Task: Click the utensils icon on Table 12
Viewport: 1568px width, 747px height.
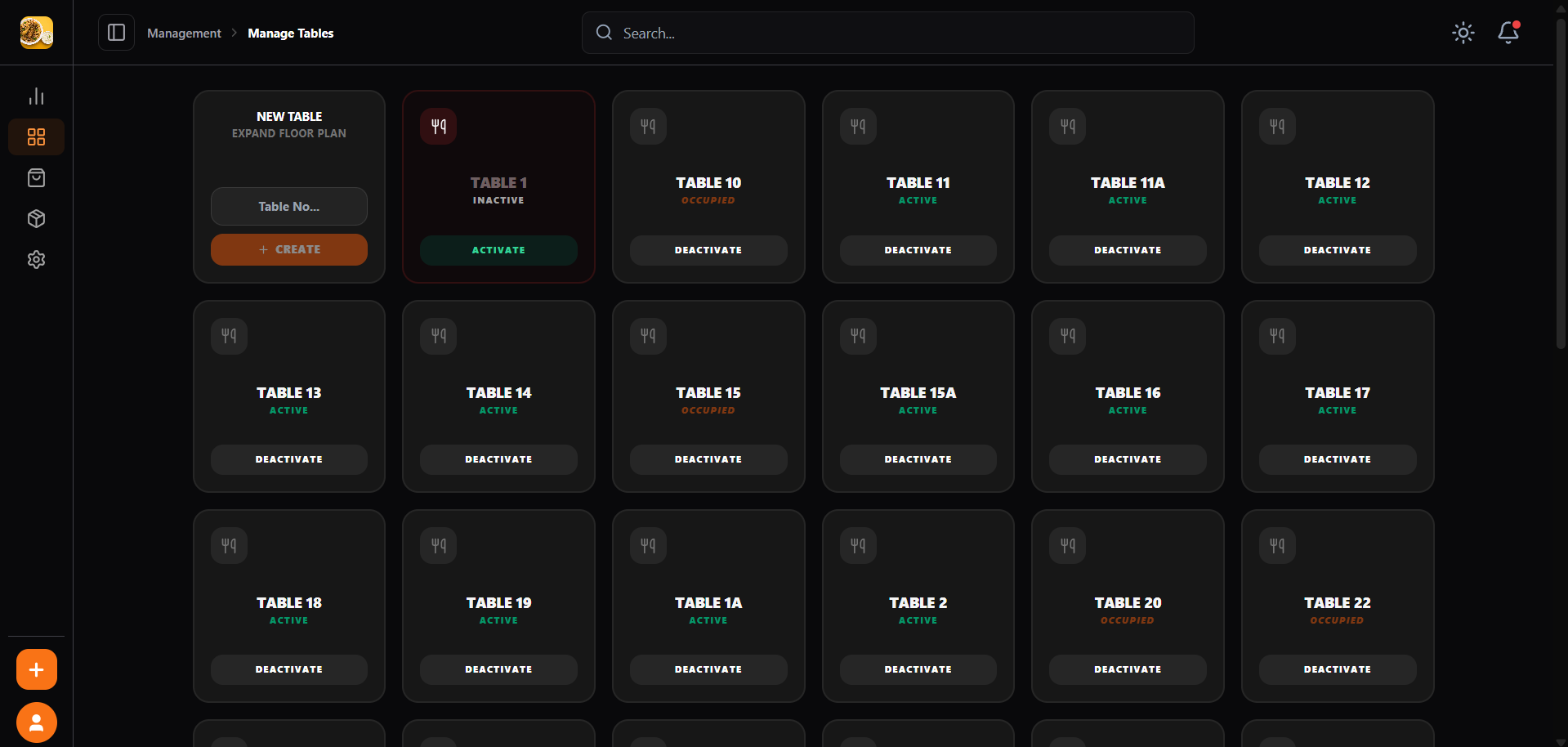Action: [x=1277, y=127]
